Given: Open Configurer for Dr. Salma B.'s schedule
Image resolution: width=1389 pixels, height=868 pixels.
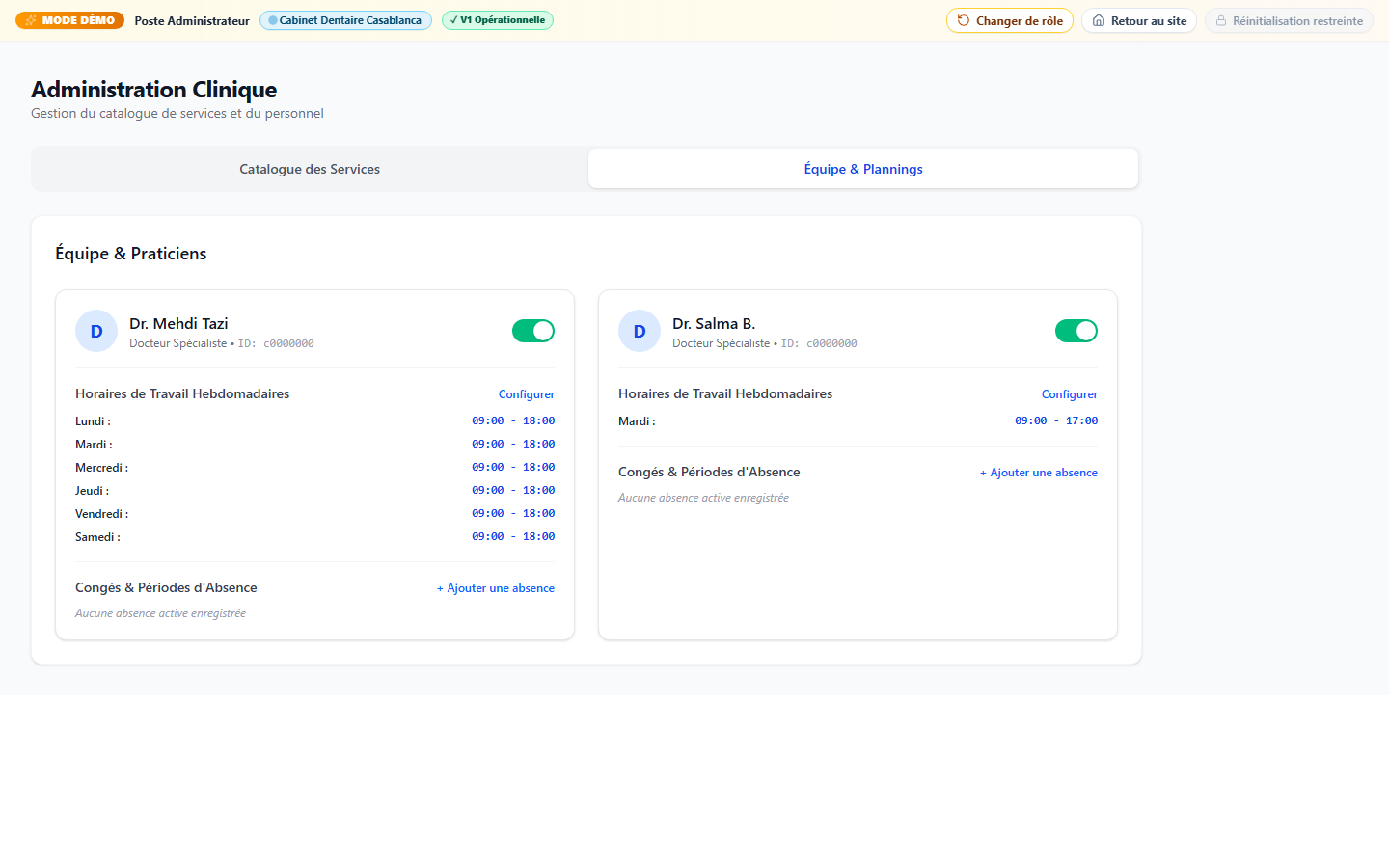Looking at the screenshot, I should coord(1070,394).
